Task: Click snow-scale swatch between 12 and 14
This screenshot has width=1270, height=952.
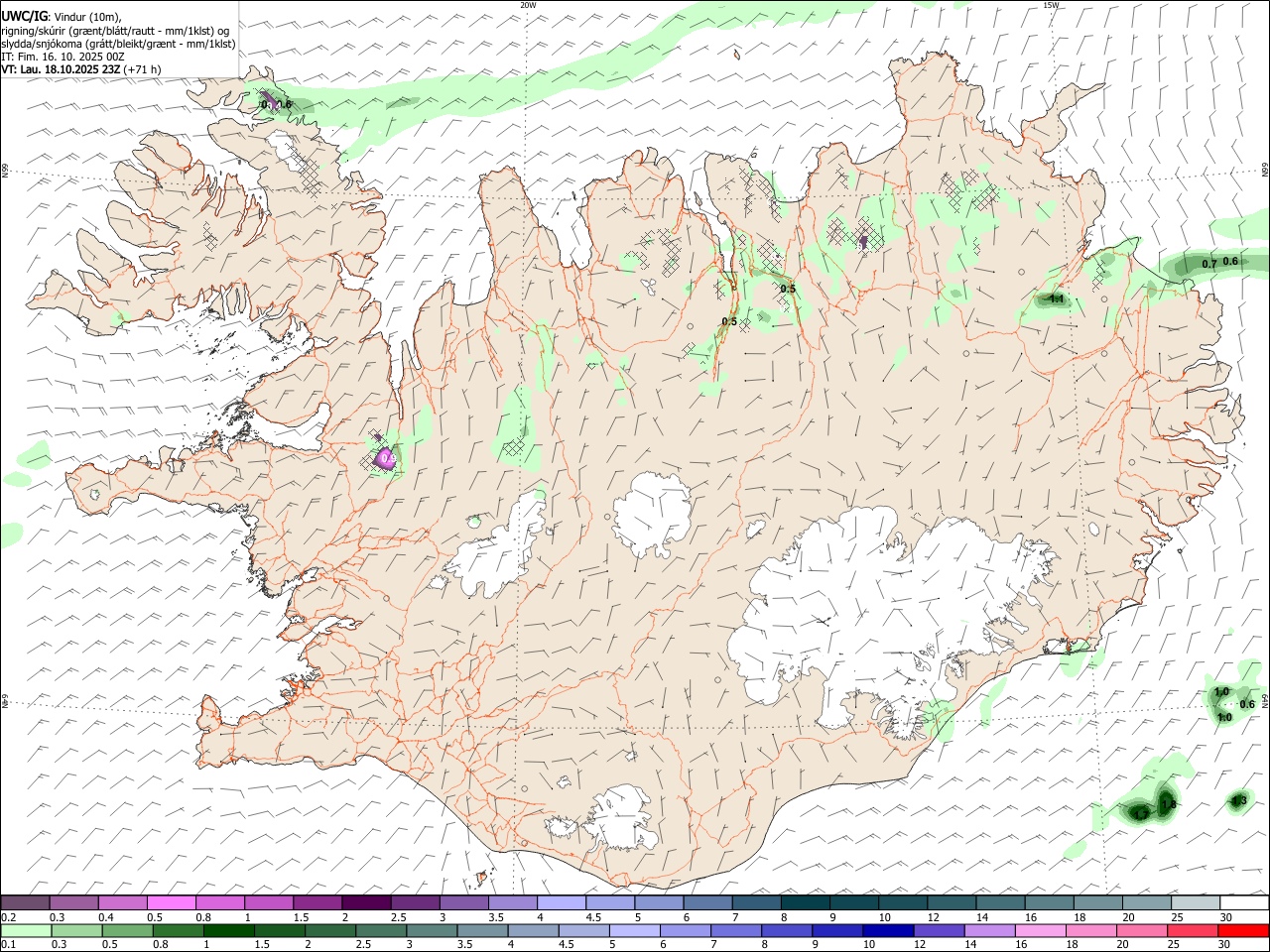Action: (951, 903)
